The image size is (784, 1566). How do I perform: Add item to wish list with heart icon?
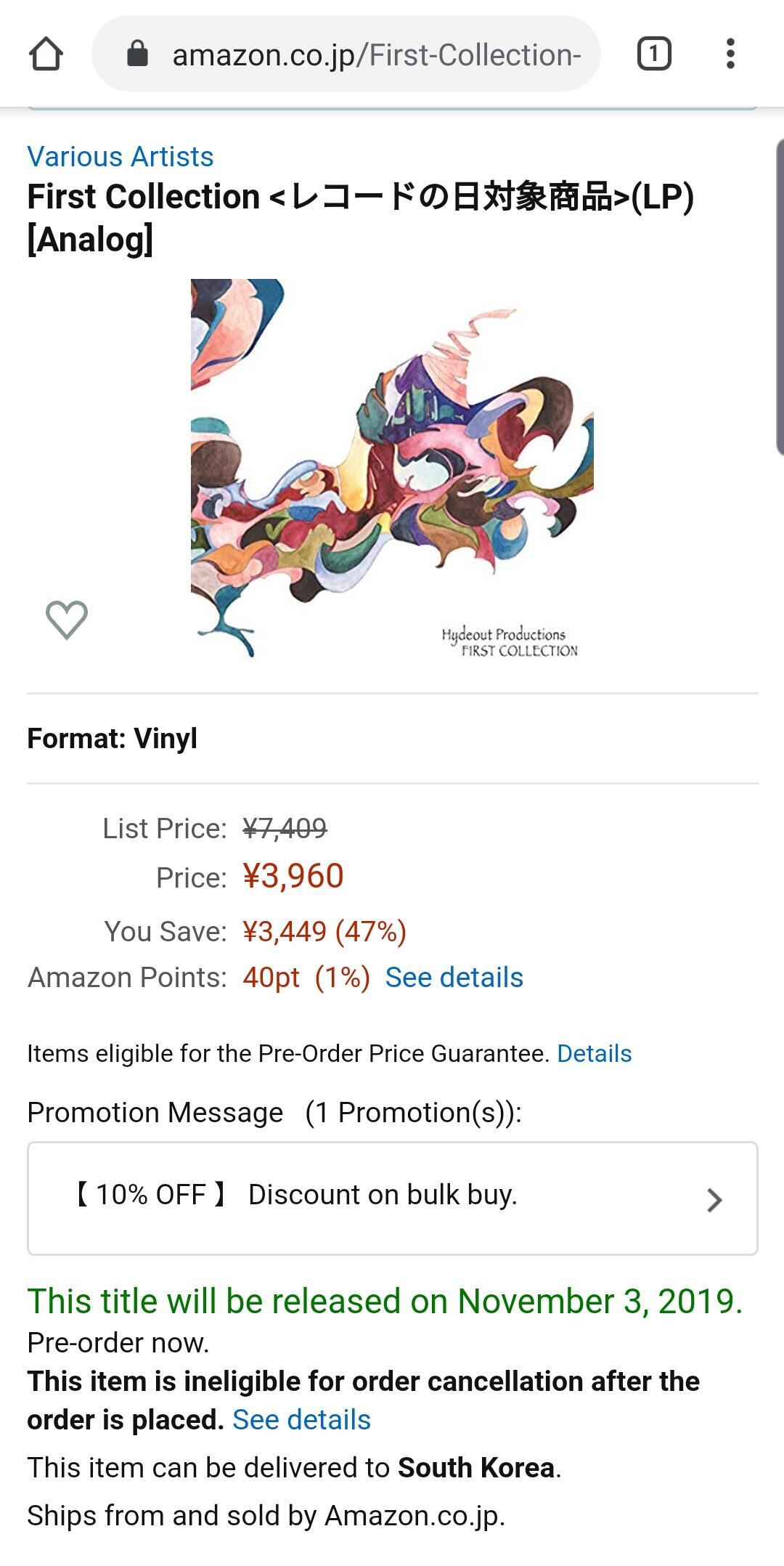pos(67,620)
